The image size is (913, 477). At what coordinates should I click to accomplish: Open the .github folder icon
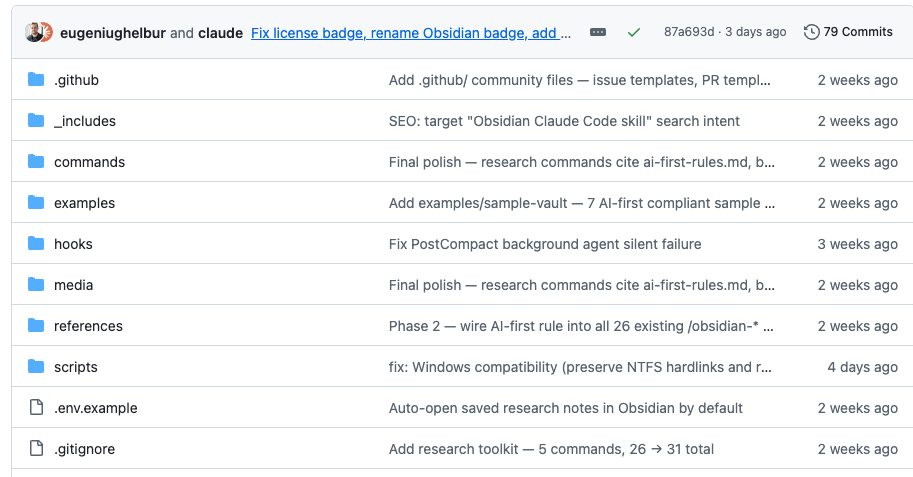(36, 79)
